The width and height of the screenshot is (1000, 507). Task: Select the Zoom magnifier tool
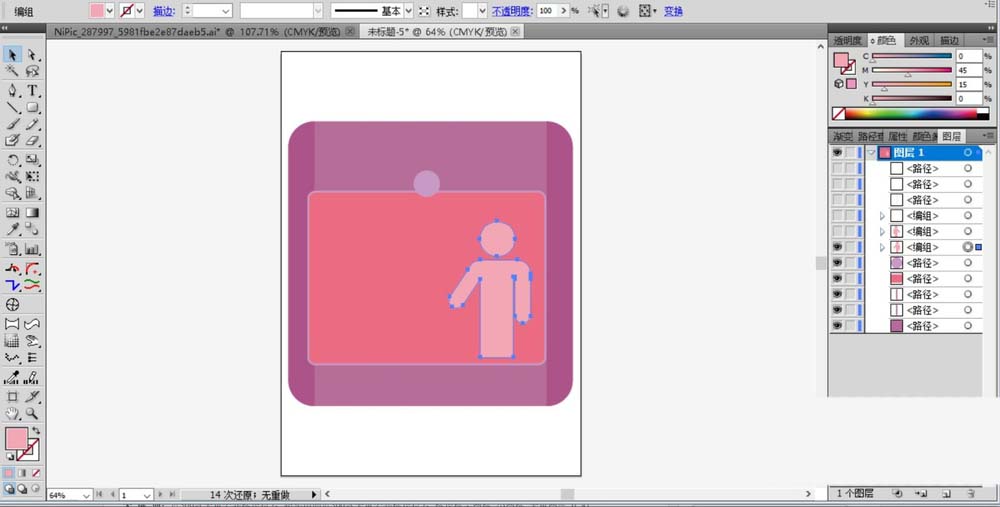[33, 412]
